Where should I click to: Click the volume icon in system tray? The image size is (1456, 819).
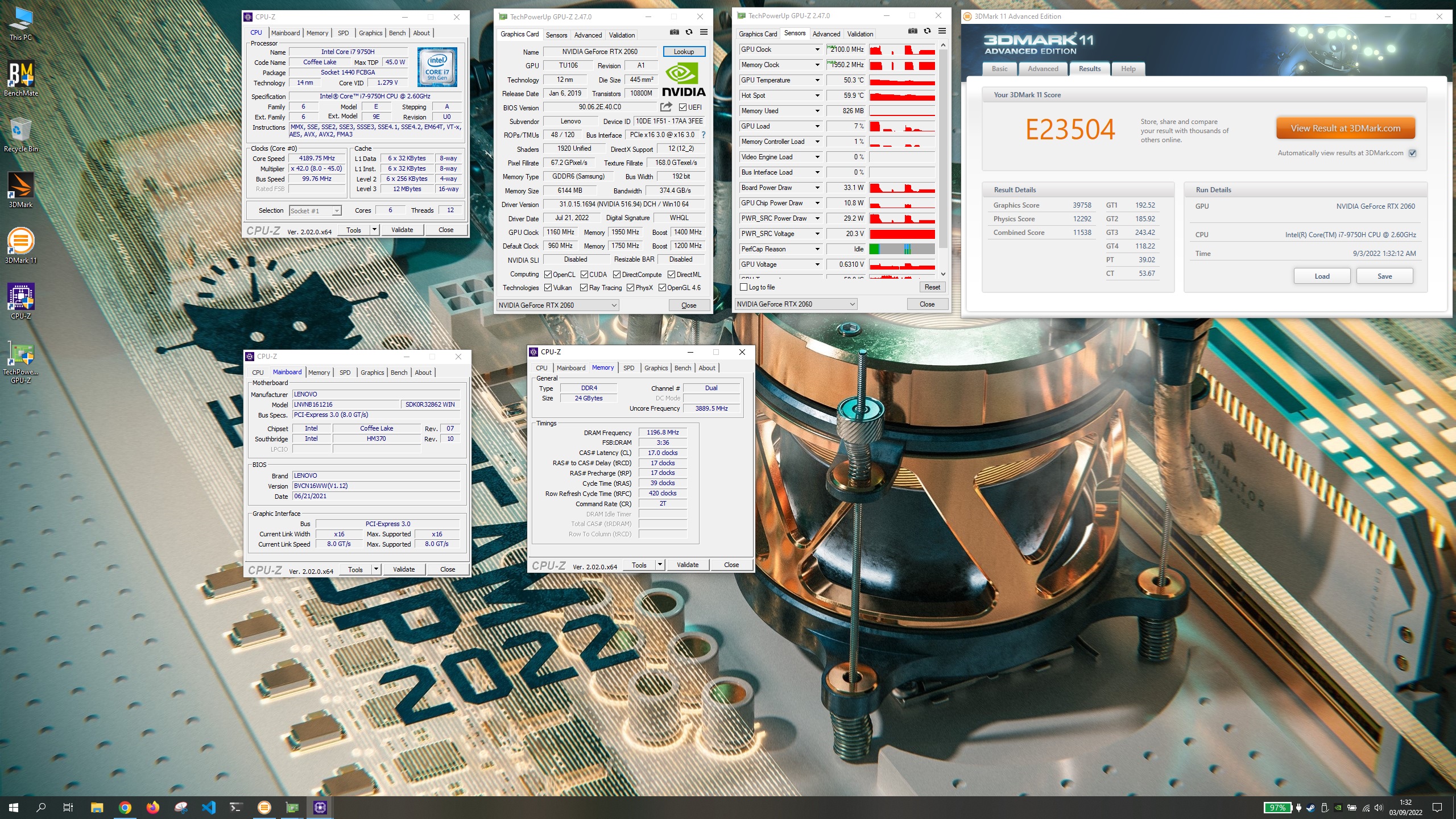coord(1378,808)
